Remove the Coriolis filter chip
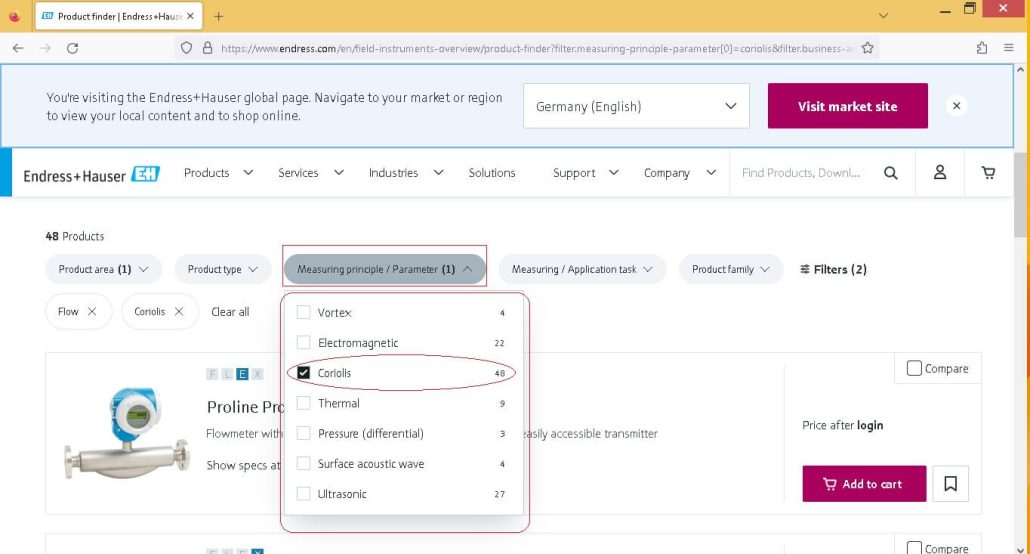 179,312
